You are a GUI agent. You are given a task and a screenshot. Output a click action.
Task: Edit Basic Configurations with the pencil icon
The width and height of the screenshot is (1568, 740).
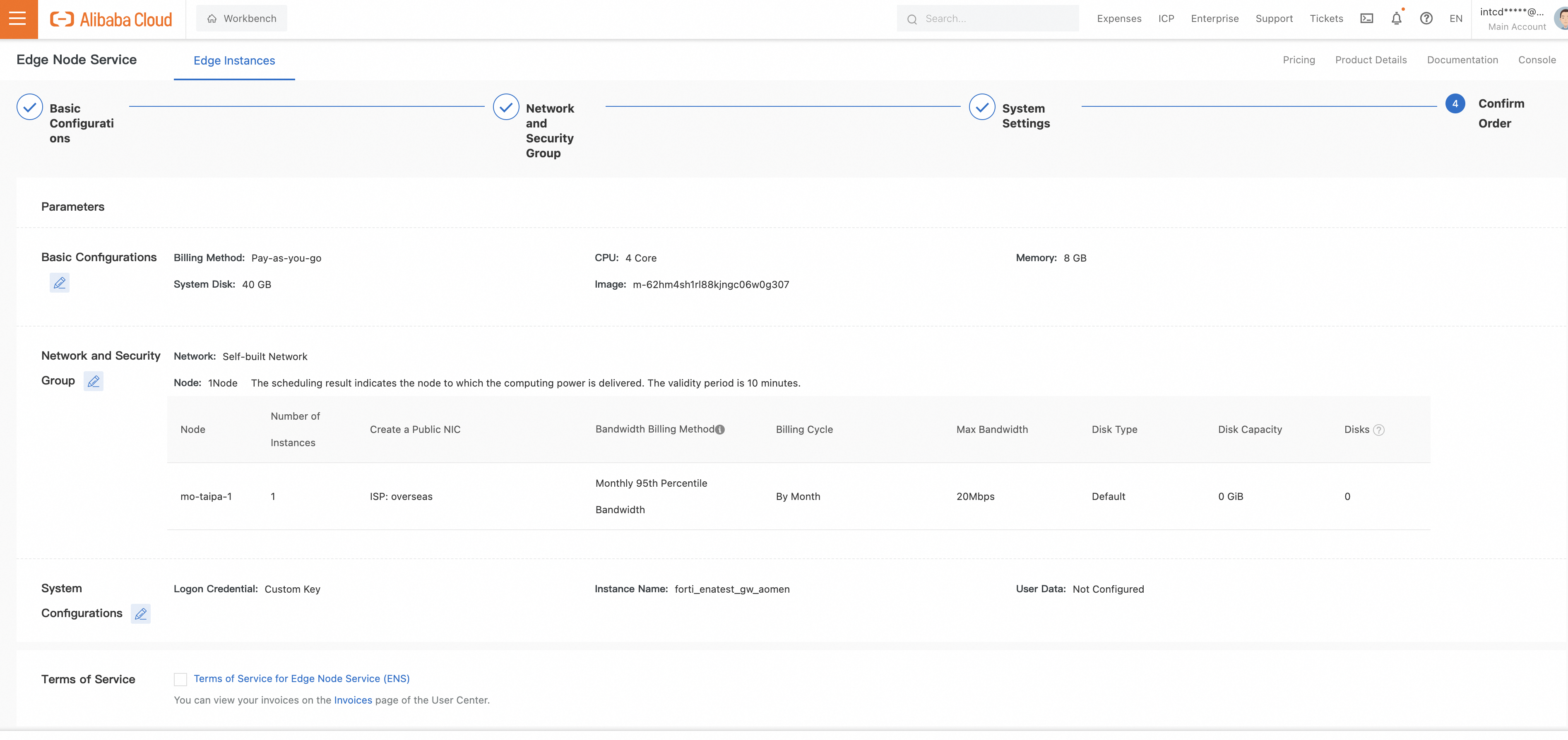pos(60,283)
